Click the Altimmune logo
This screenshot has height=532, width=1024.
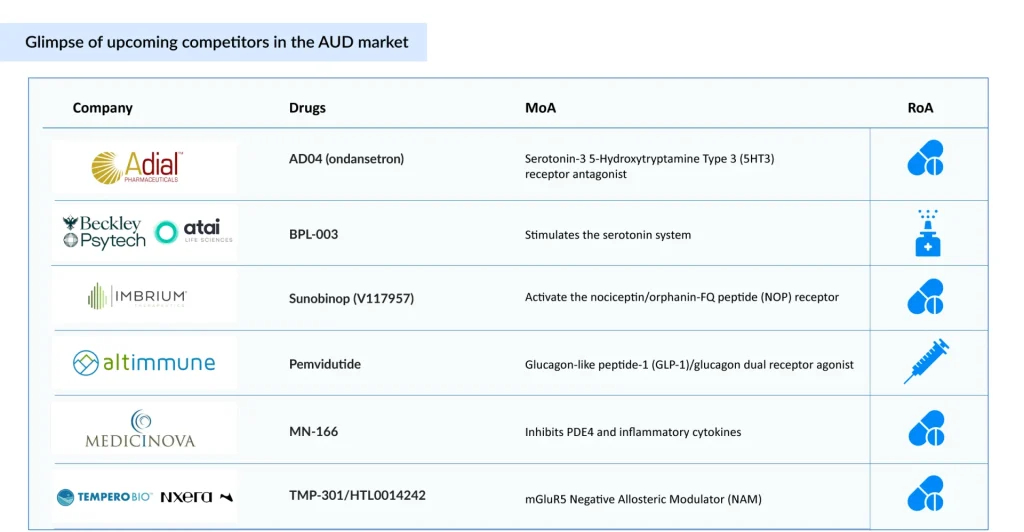coord(144,363)
